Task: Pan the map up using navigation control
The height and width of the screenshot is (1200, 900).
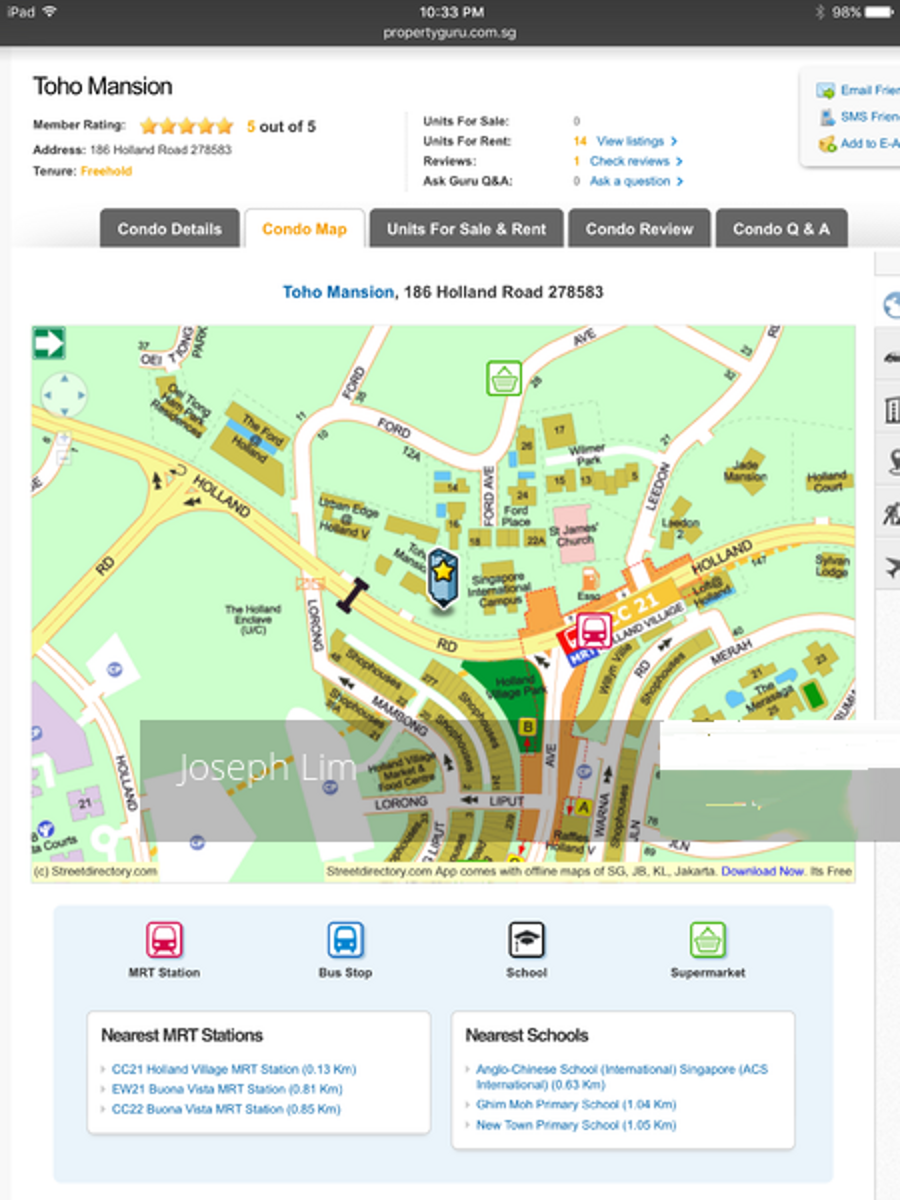Action: pos(63,379)
